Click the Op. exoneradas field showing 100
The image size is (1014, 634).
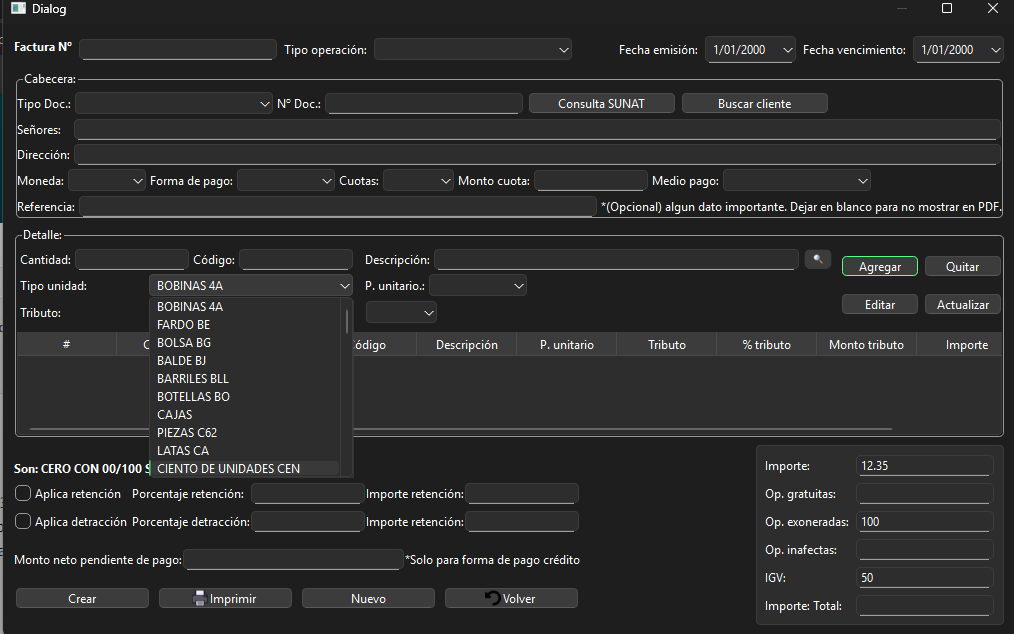click(925, 521)
